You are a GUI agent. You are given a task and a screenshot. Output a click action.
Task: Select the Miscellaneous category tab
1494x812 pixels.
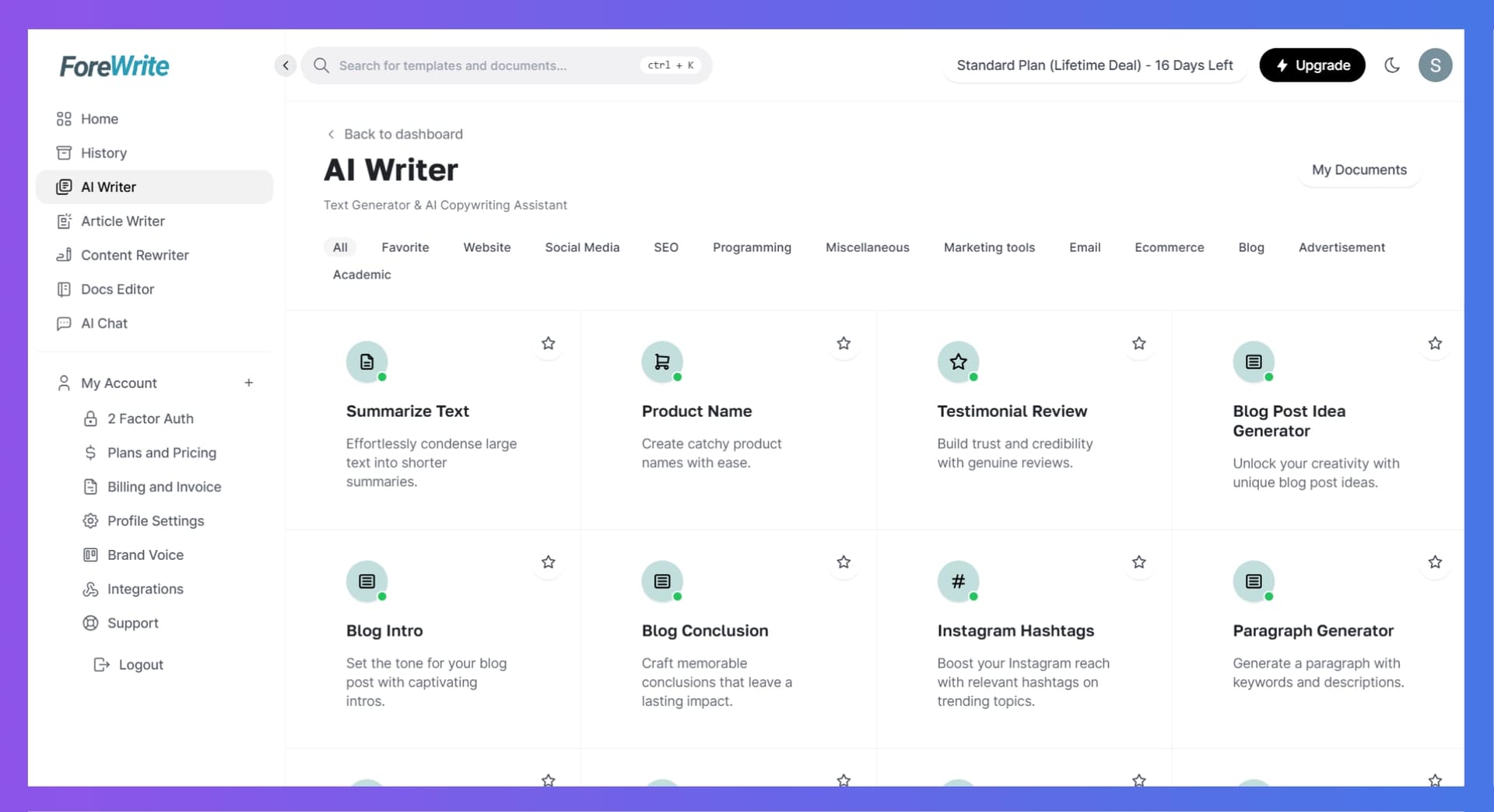coord(867,247)
